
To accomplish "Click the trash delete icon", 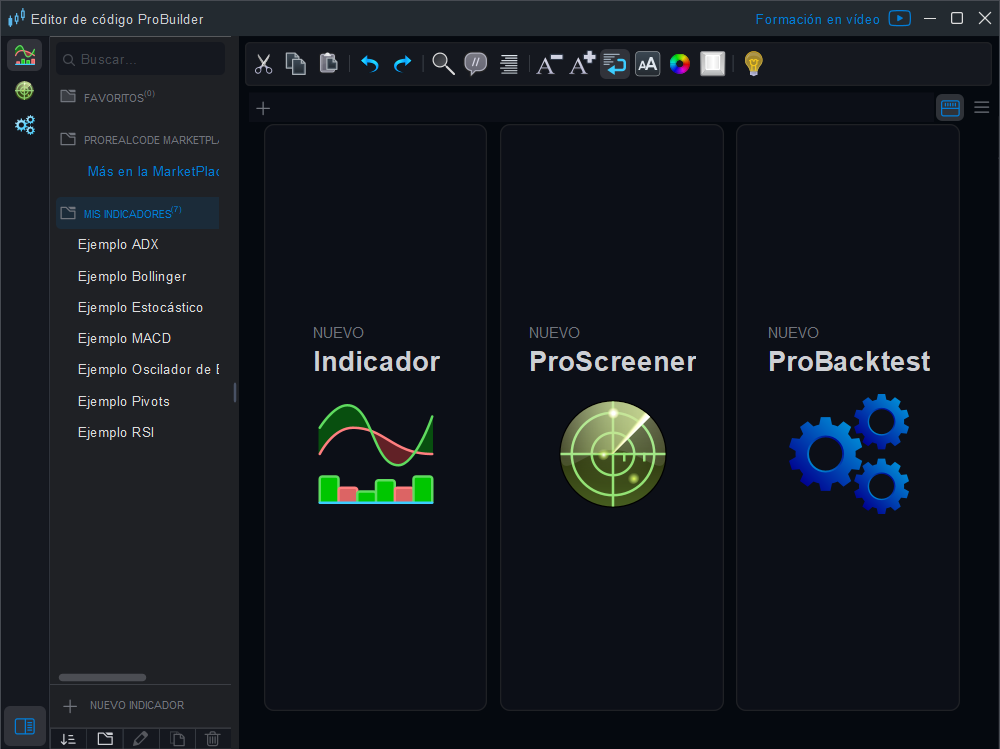I will [212, 739].
